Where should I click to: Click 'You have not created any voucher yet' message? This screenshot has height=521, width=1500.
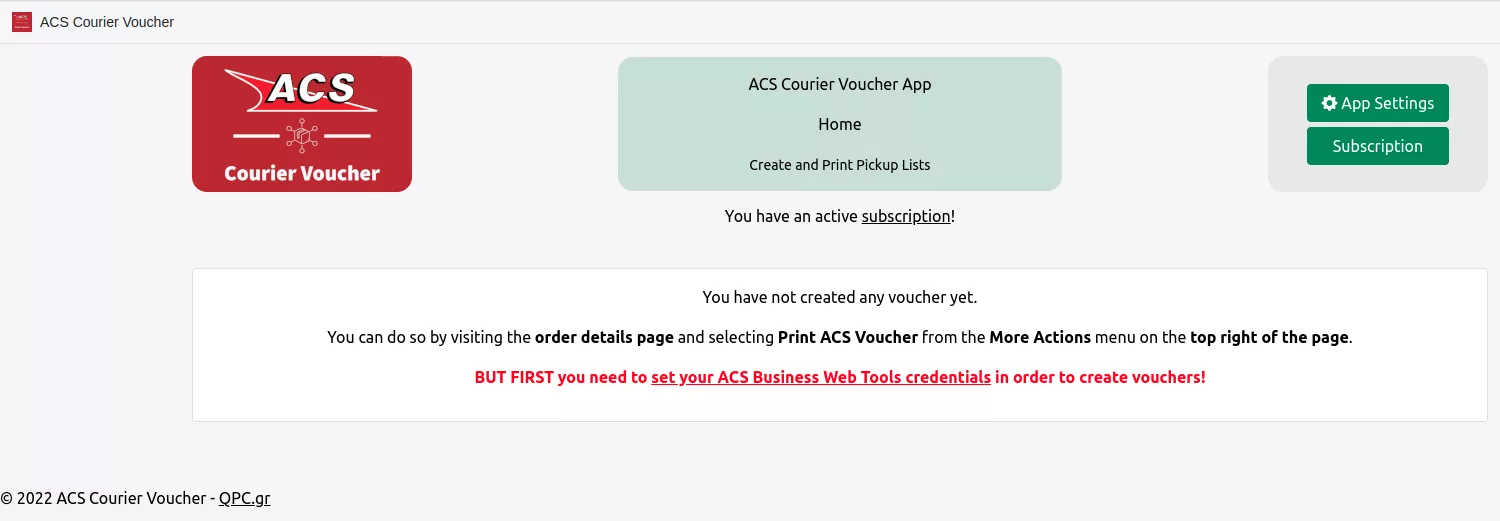pos(840,297)
